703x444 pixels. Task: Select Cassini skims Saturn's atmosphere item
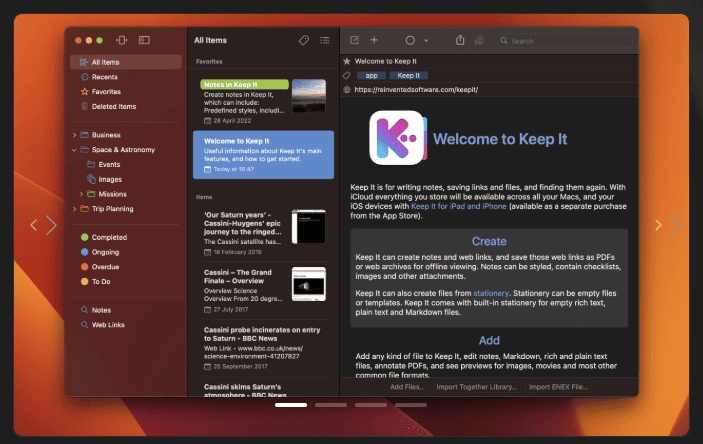263,389
